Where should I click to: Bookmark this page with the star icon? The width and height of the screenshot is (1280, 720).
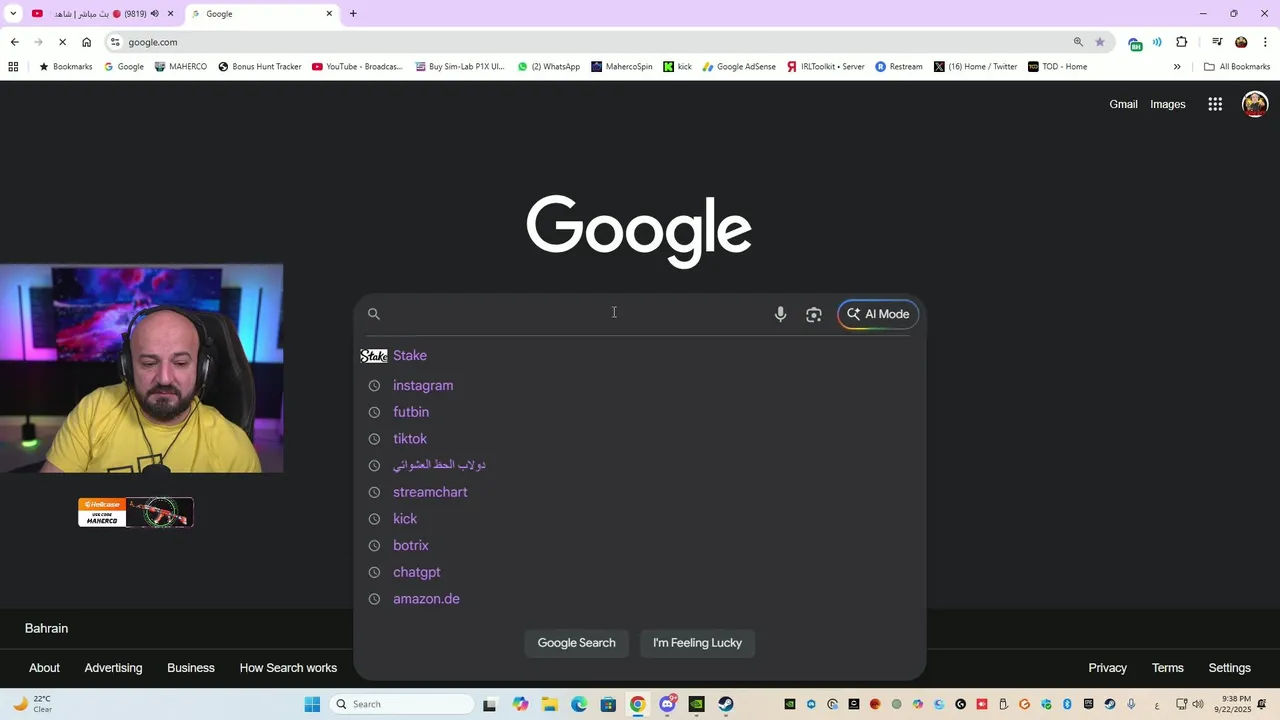[1100, 42]
